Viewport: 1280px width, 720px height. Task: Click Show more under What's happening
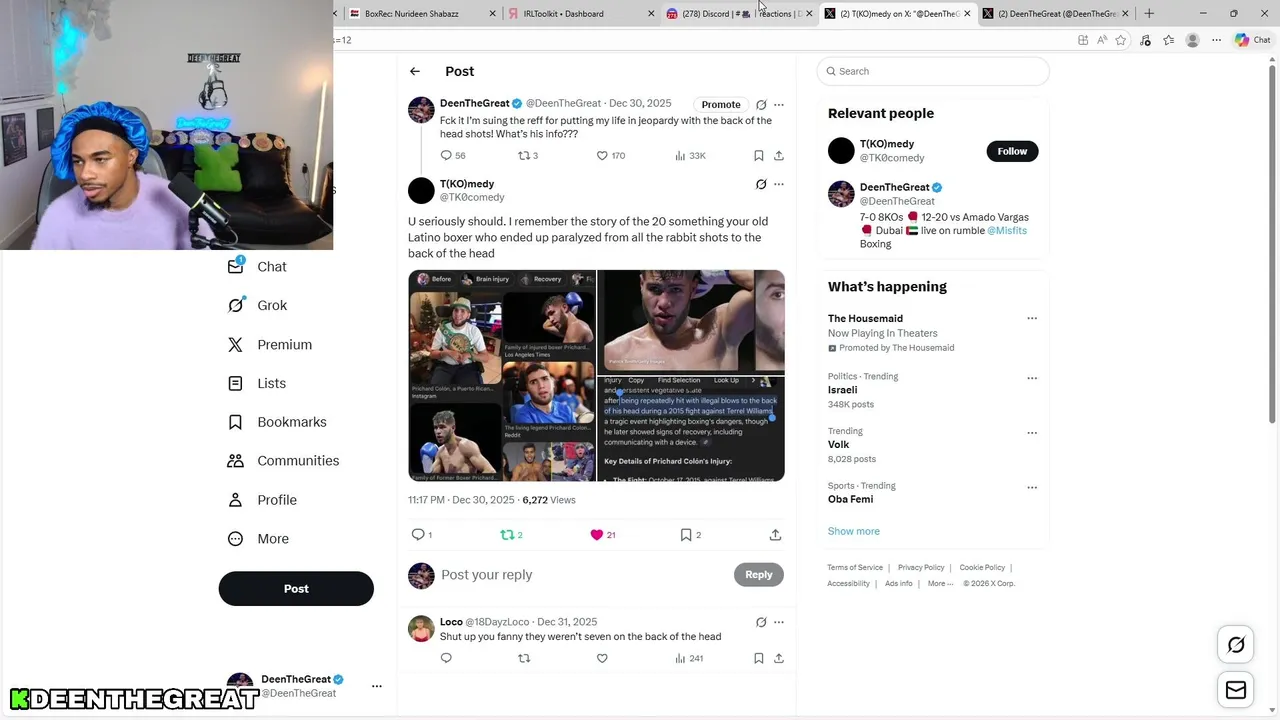853,531
